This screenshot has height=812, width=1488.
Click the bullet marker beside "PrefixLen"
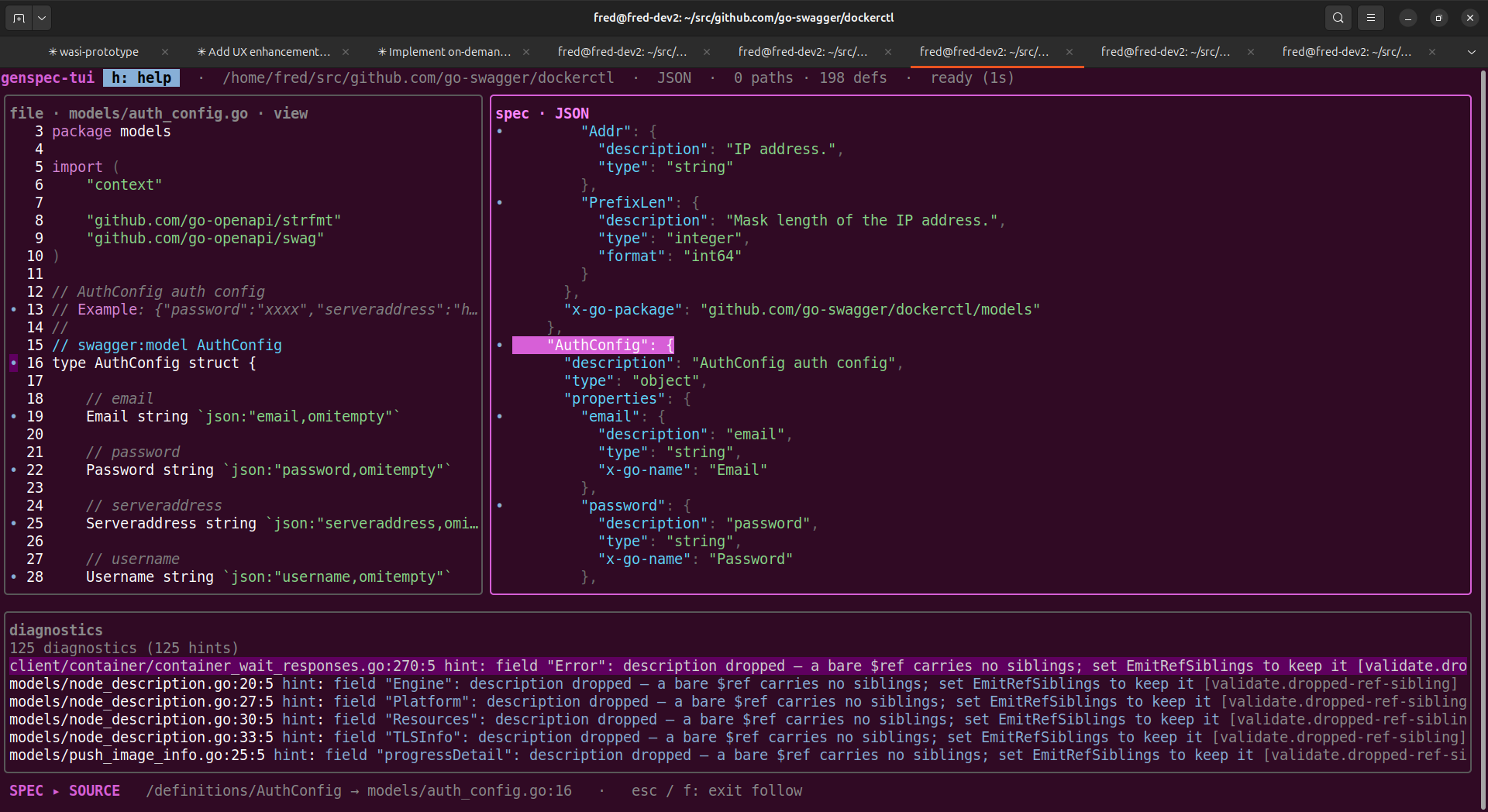500,202
